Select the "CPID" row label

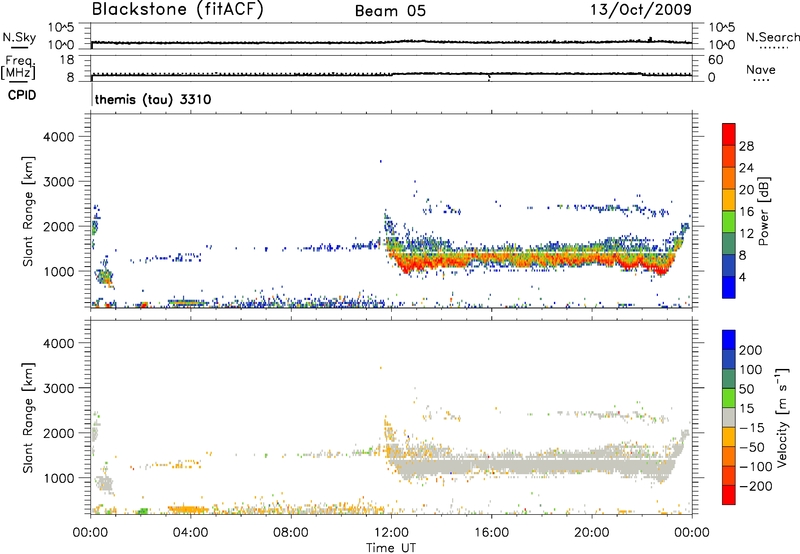[21, 95]
